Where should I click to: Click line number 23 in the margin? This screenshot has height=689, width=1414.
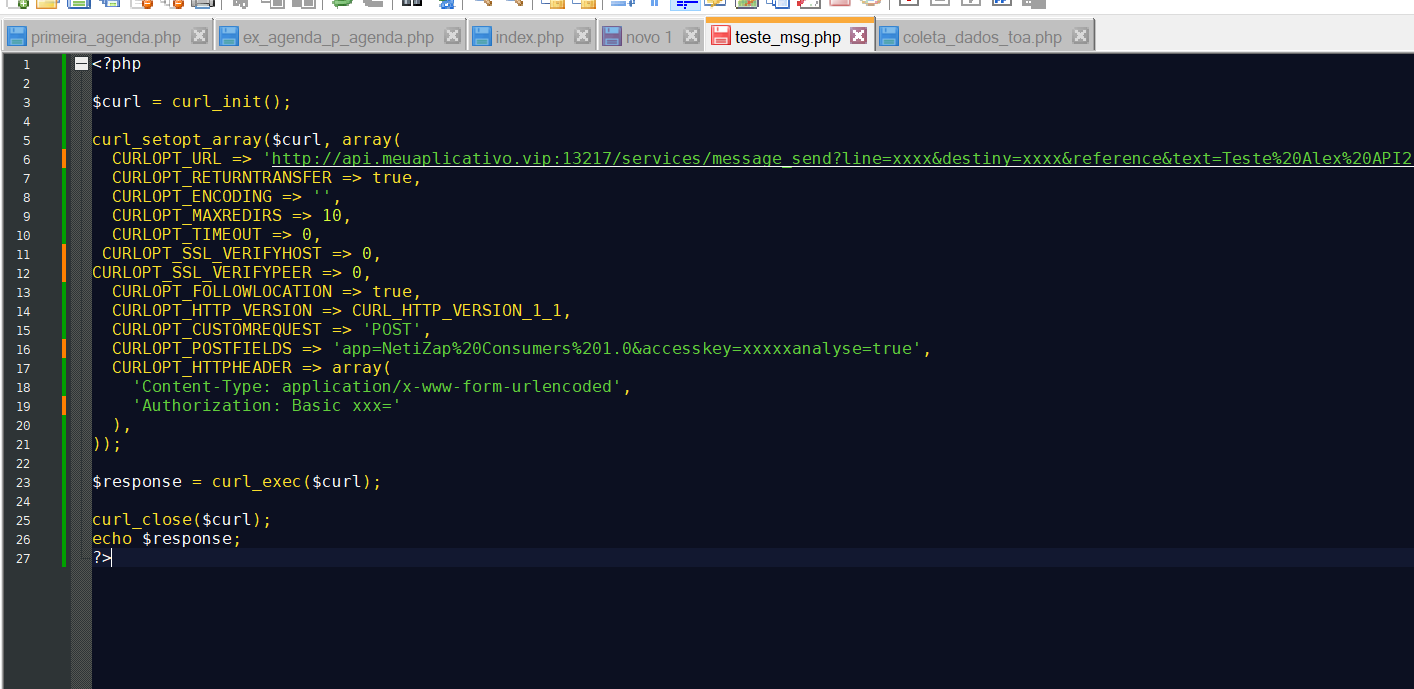click(x=24, y=482)
